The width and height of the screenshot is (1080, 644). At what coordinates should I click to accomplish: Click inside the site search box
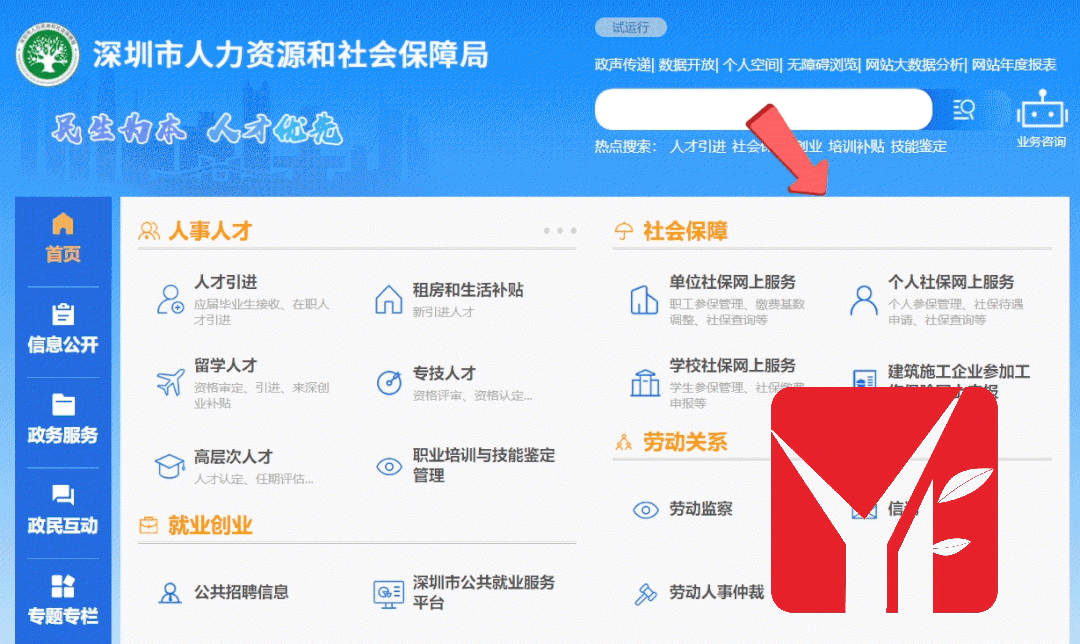coord(763,110)
